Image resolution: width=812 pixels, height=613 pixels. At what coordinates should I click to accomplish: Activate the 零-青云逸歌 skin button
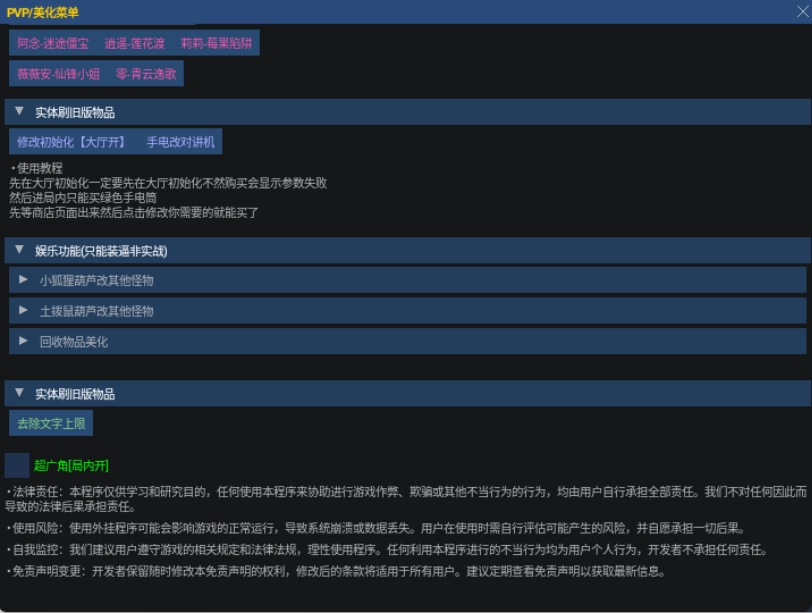(145, 74)
